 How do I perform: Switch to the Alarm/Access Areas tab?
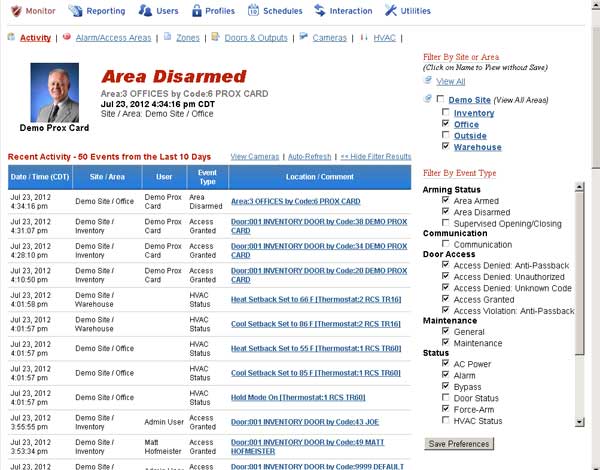click(x=113, y=38)
